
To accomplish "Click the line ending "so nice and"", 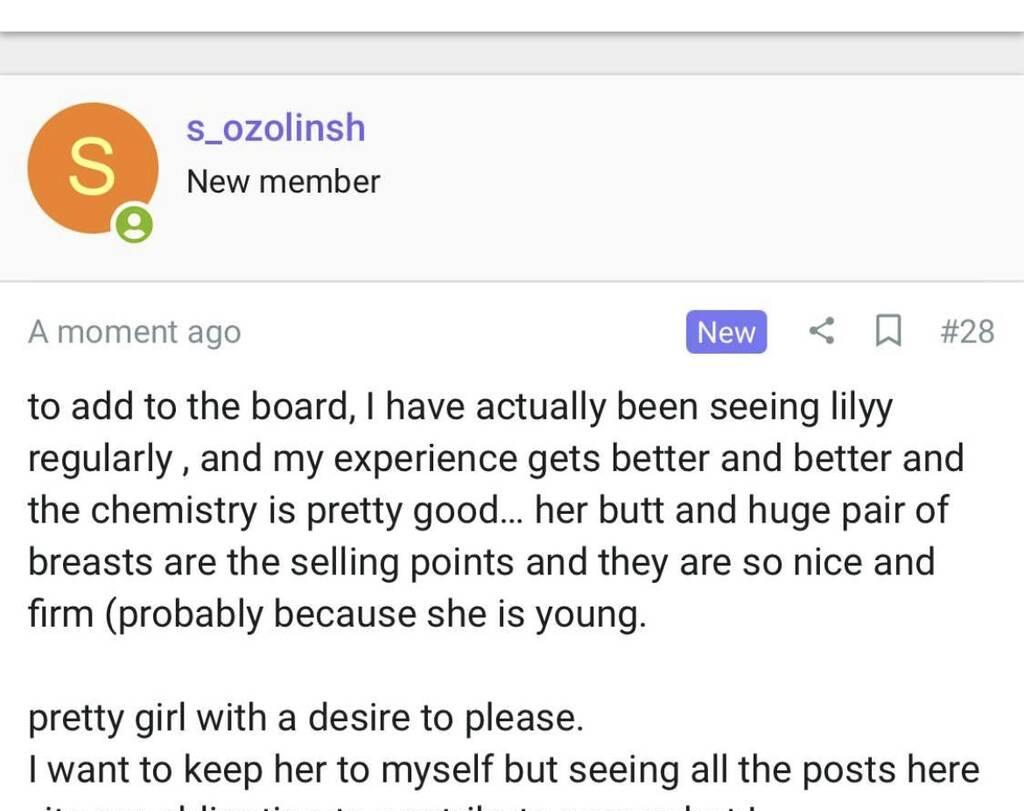I will [x=481, y=562].
